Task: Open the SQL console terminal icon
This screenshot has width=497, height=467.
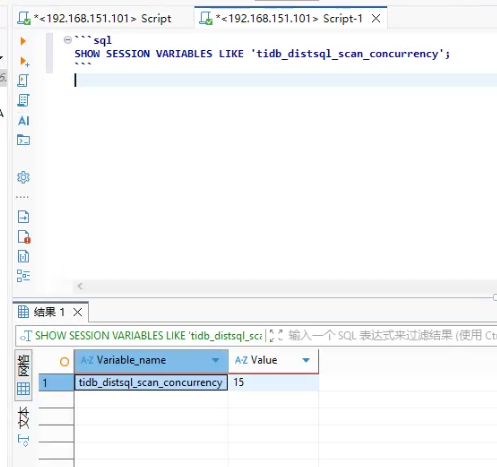Action: click(23, 140)
